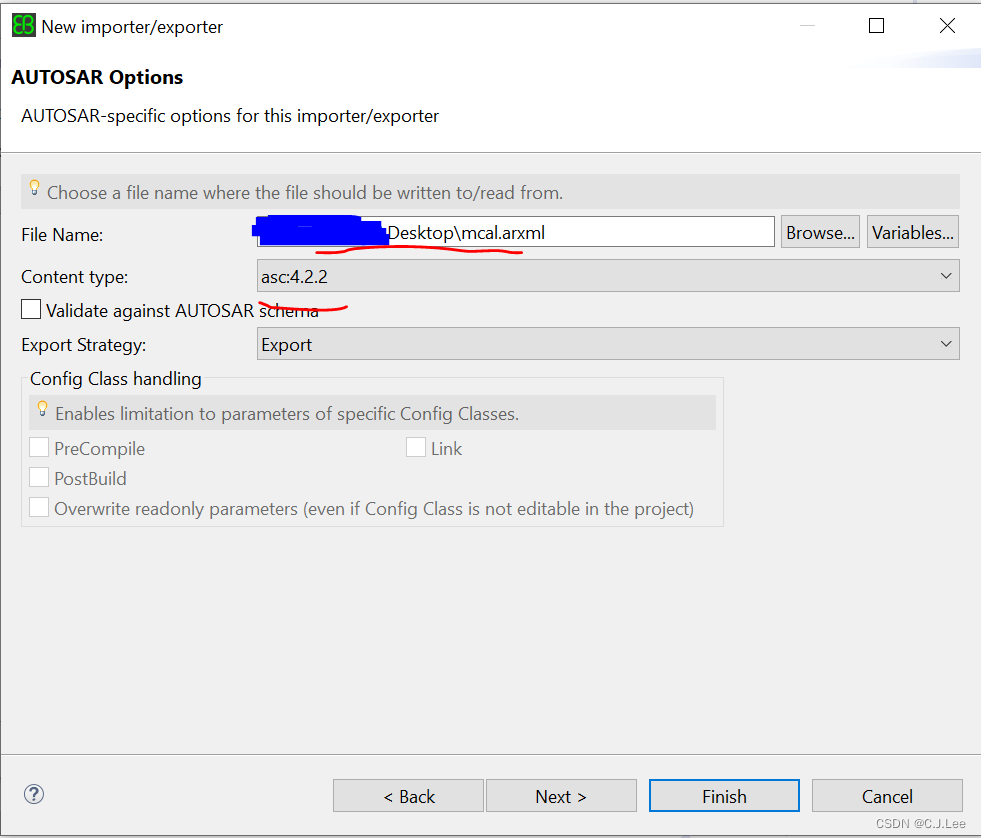This screenshot has height=838, width=981.
Task: Click the File Name input field
Action: point(516,232)
